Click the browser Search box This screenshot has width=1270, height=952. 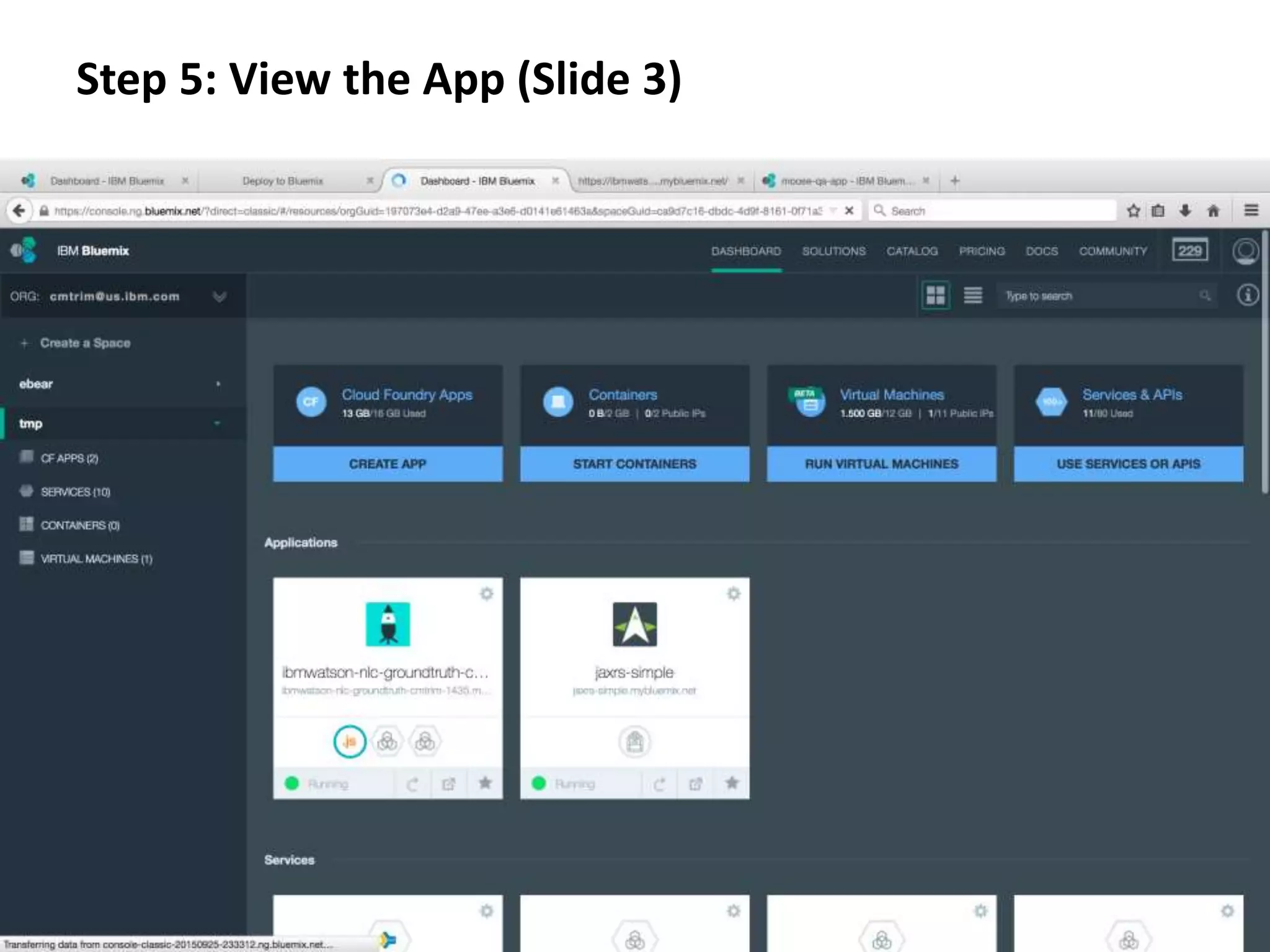[992, 211]
